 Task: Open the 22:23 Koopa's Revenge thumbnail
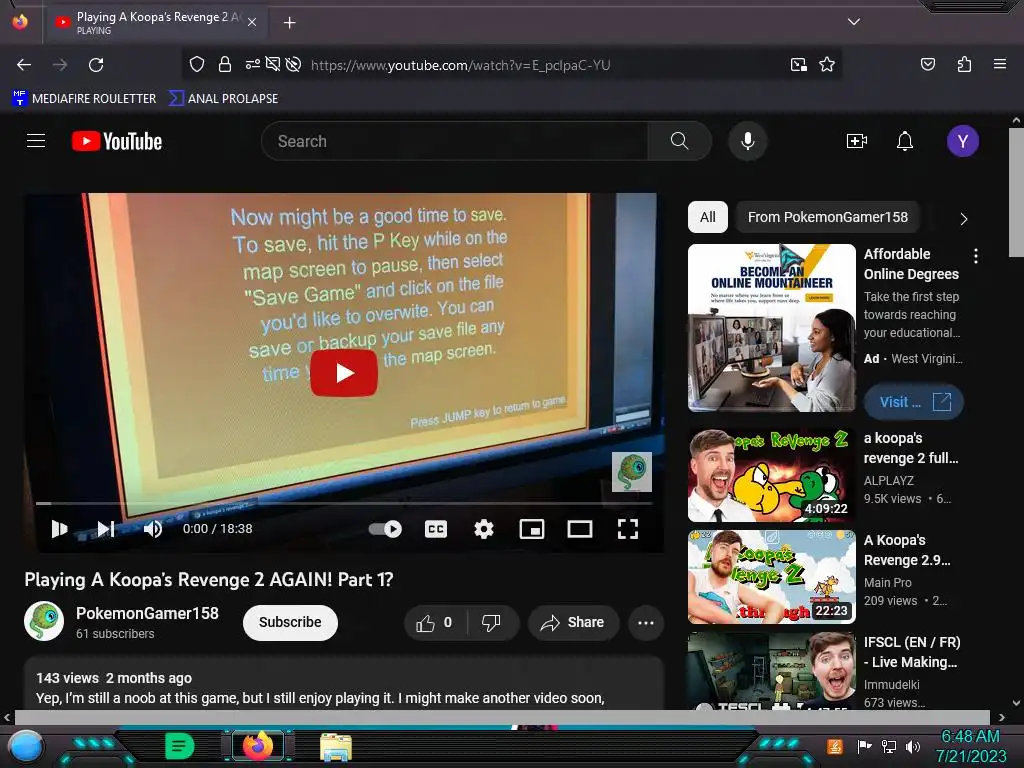coord(771,577)
